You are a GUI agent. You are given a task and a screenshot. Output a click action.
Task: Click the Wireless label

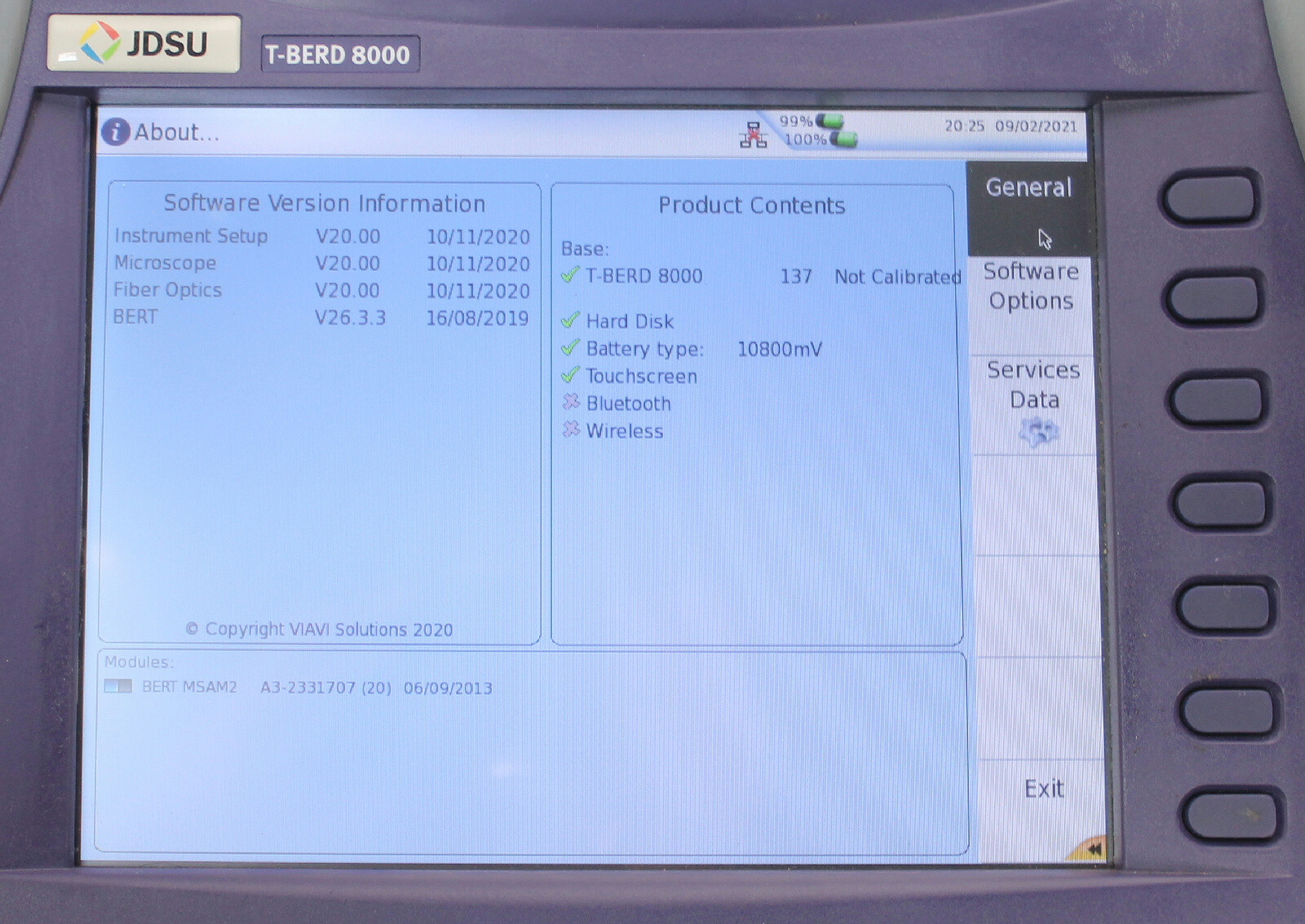tap(625, 431)
